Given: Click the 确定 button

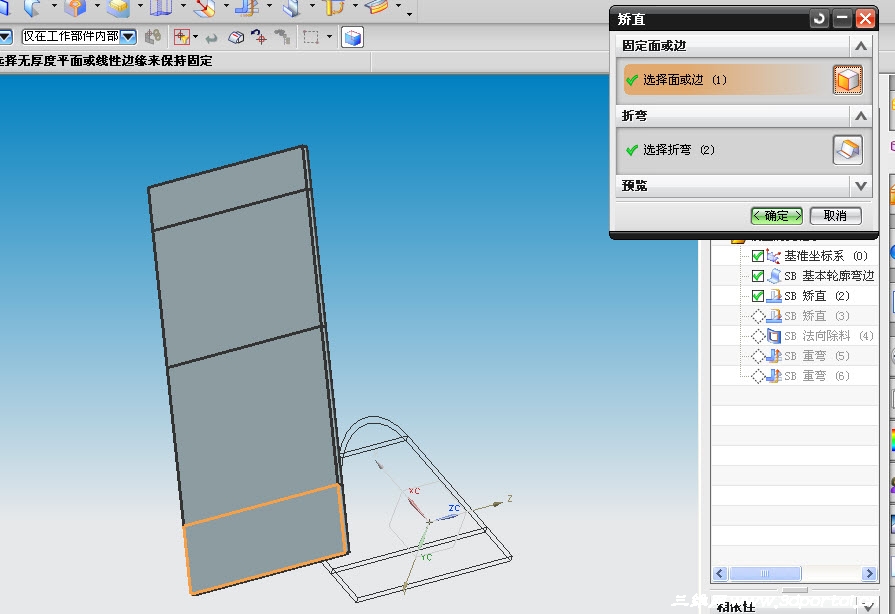Looking at the screenshot, I should coord(777,216).
